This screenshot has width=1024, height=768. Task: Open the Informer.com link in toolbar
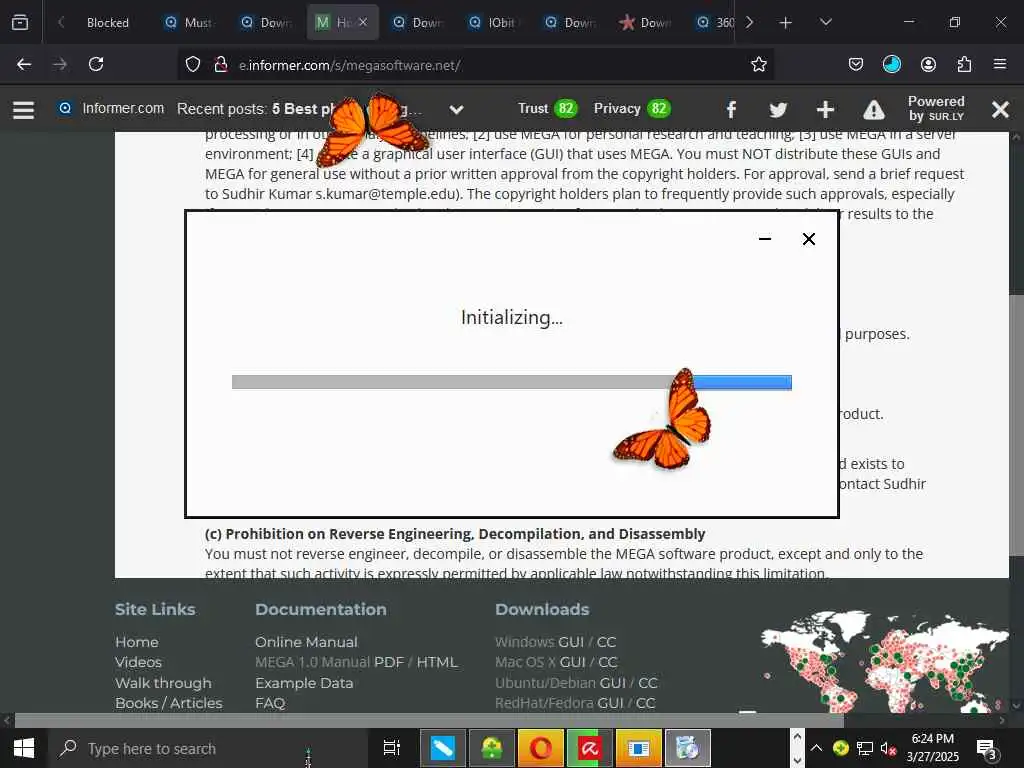pos(111,108)
